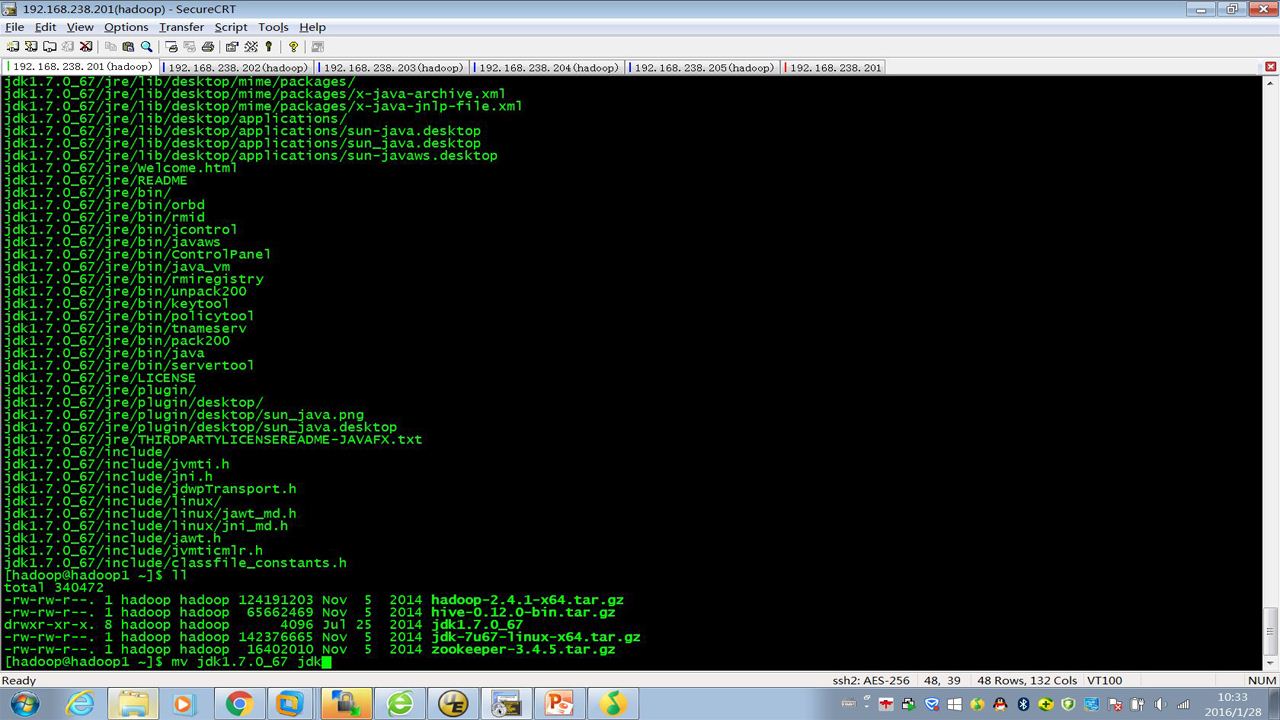The height and width of the screenshot is (720, 1280).
Task: Click the Paste toolbar icon
Action: 128,47
